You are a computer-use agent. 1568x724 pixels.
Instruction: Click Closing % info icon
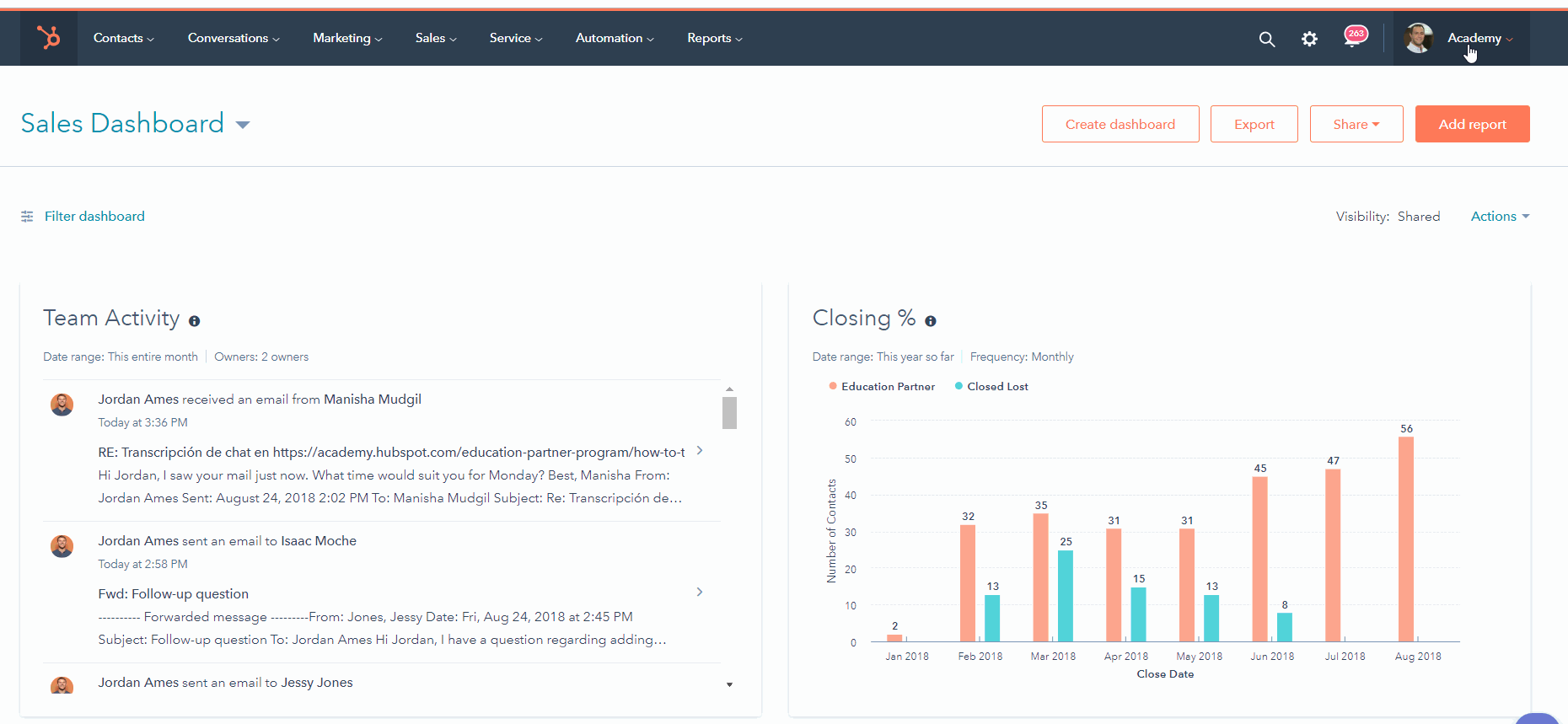coord(931,321)
